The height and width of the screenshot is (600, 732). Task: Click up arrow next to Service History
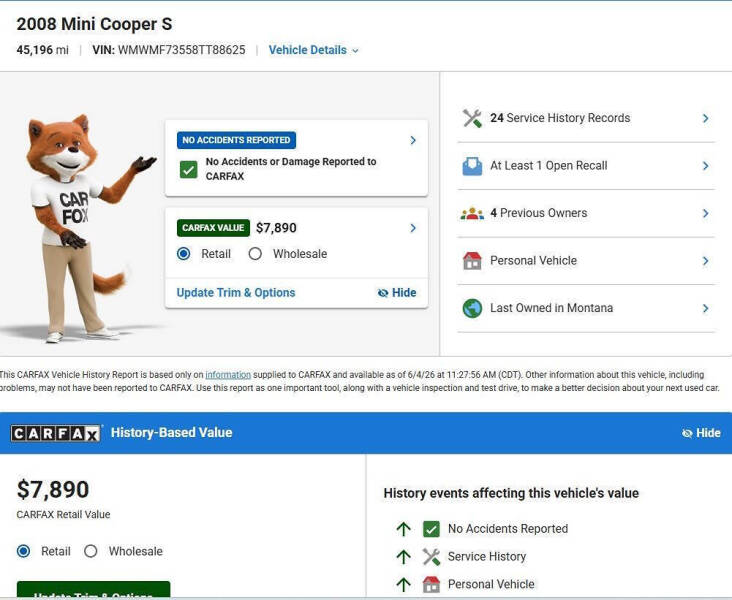[403, 557]
